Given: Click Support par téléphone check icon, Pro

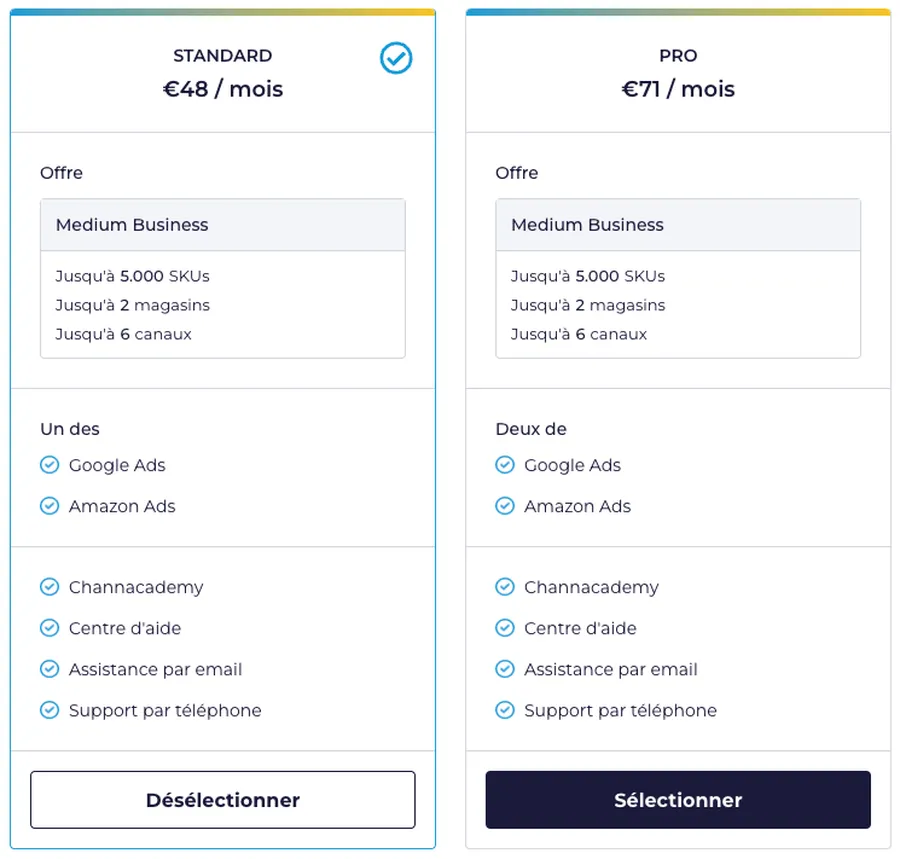Looking at the screenshot, I should [505, 710].
